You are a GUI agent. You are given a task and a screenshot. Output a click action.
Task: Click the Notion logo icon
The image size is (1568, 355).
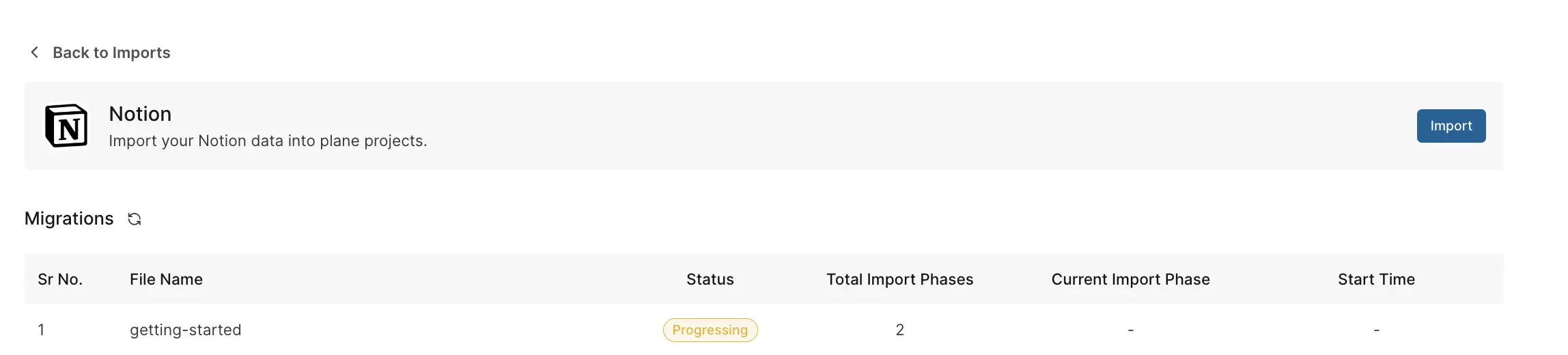click(x=66, y=126)
